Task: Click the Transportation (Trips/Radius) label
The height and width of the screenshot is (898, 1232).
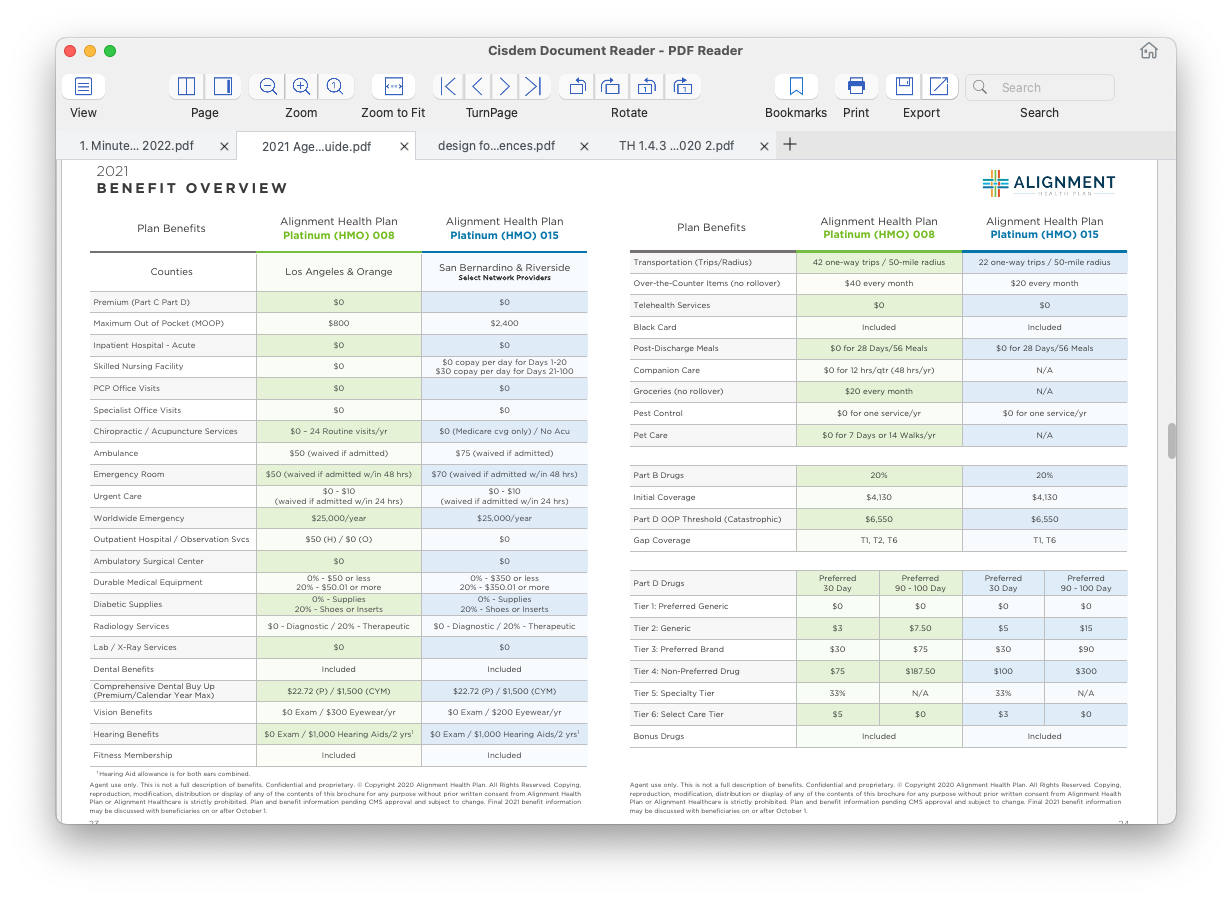Action: [692, 262]
